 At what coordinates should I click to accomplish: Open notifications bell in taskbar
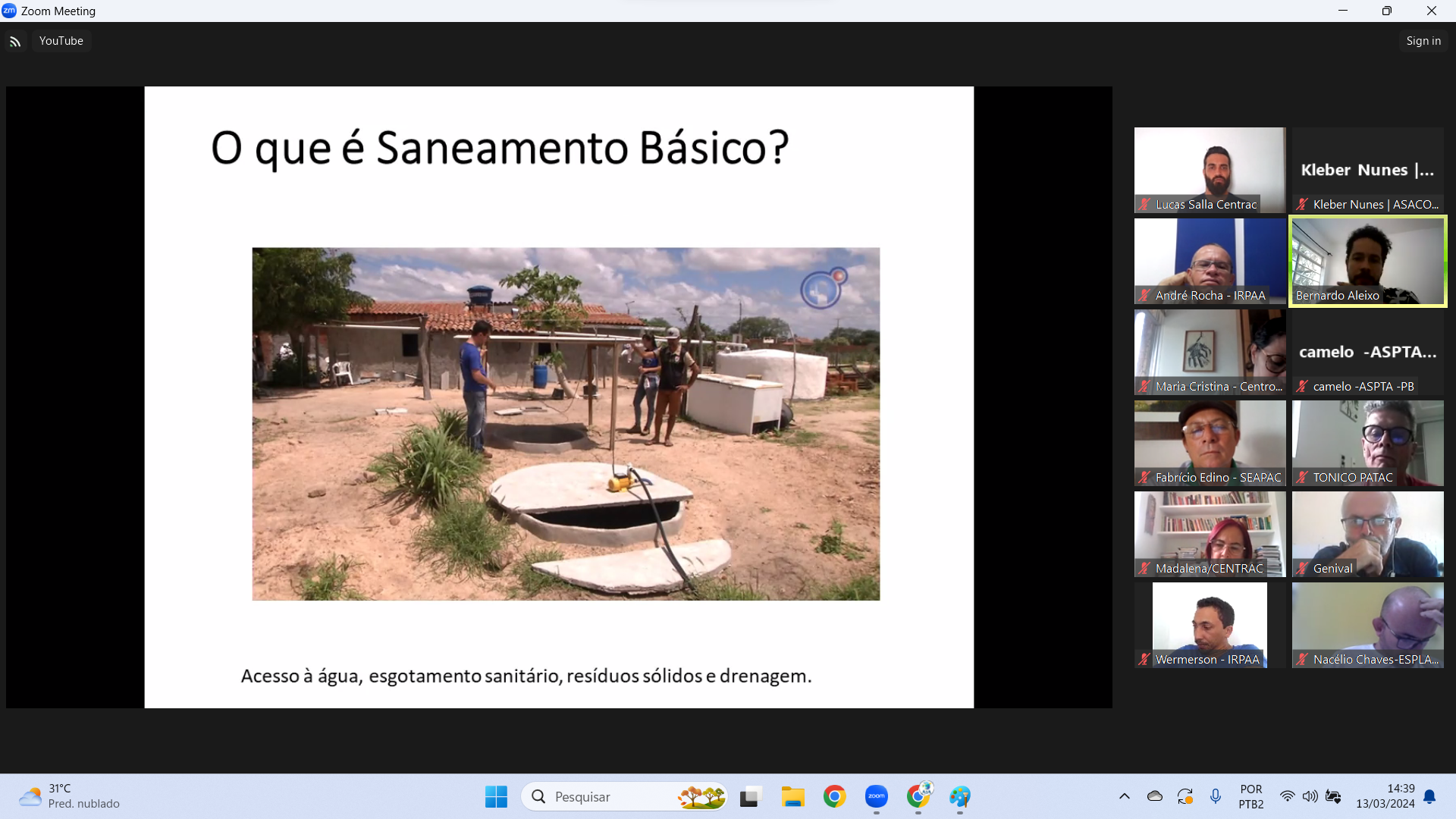click(x=1429, y=796)
